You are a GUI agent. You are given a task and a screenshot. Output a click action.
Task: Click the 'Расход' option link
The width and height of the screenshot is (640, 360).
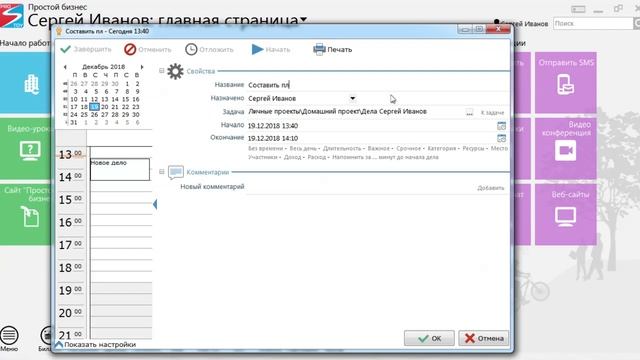[317, 157]
